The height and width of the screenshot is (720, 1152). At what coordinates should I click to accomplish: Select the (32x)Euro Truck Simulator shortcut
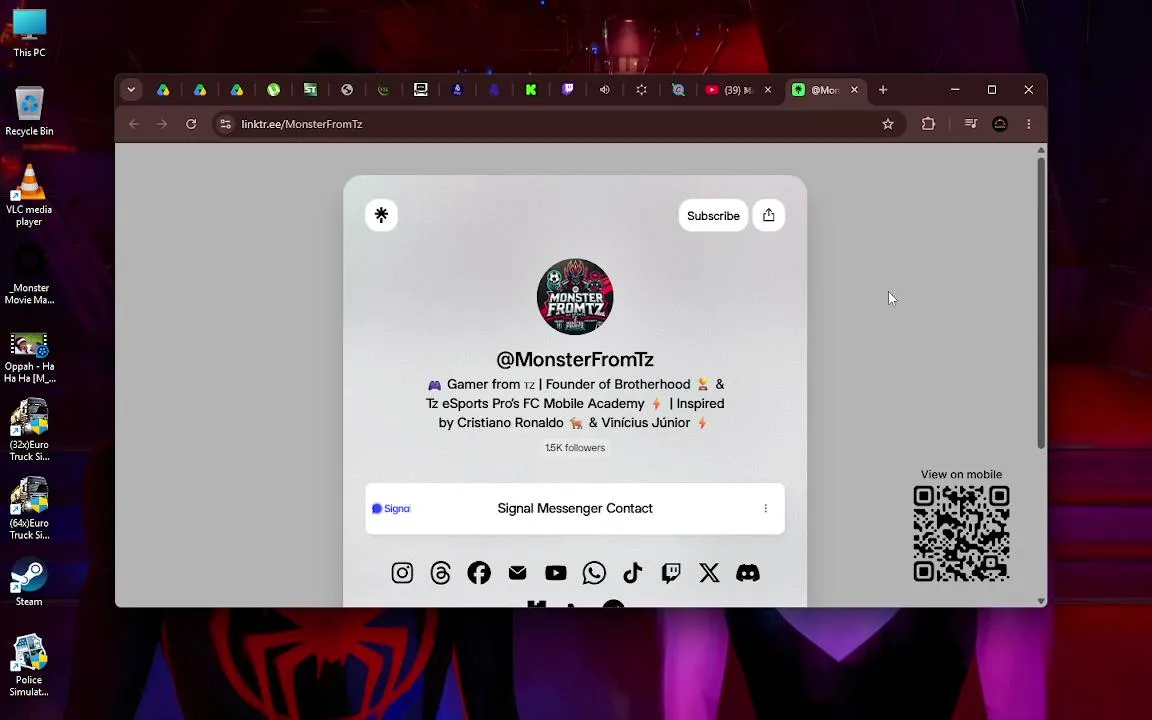point(29,429)
